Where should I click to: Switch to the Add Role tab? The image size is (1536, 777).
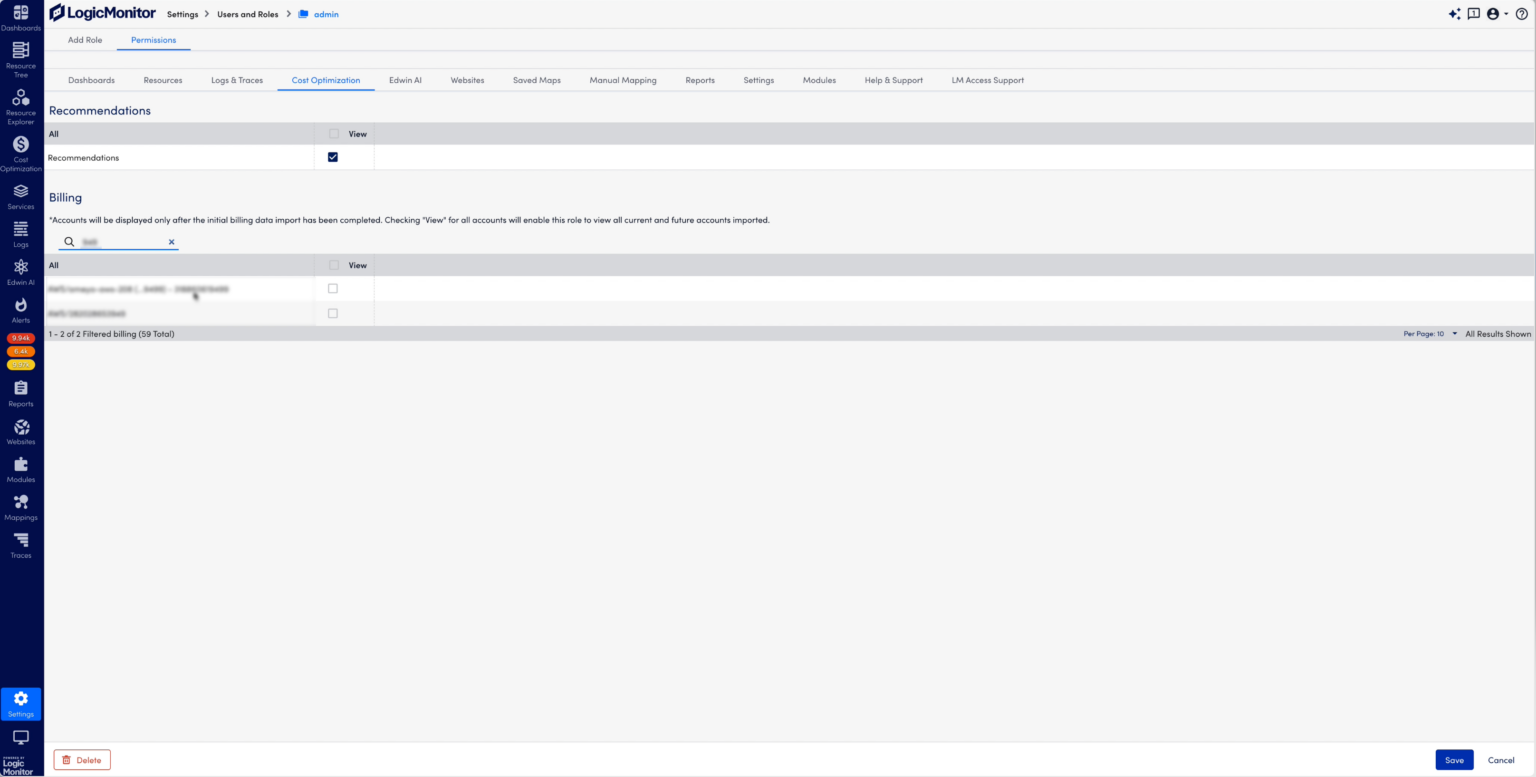85,40
